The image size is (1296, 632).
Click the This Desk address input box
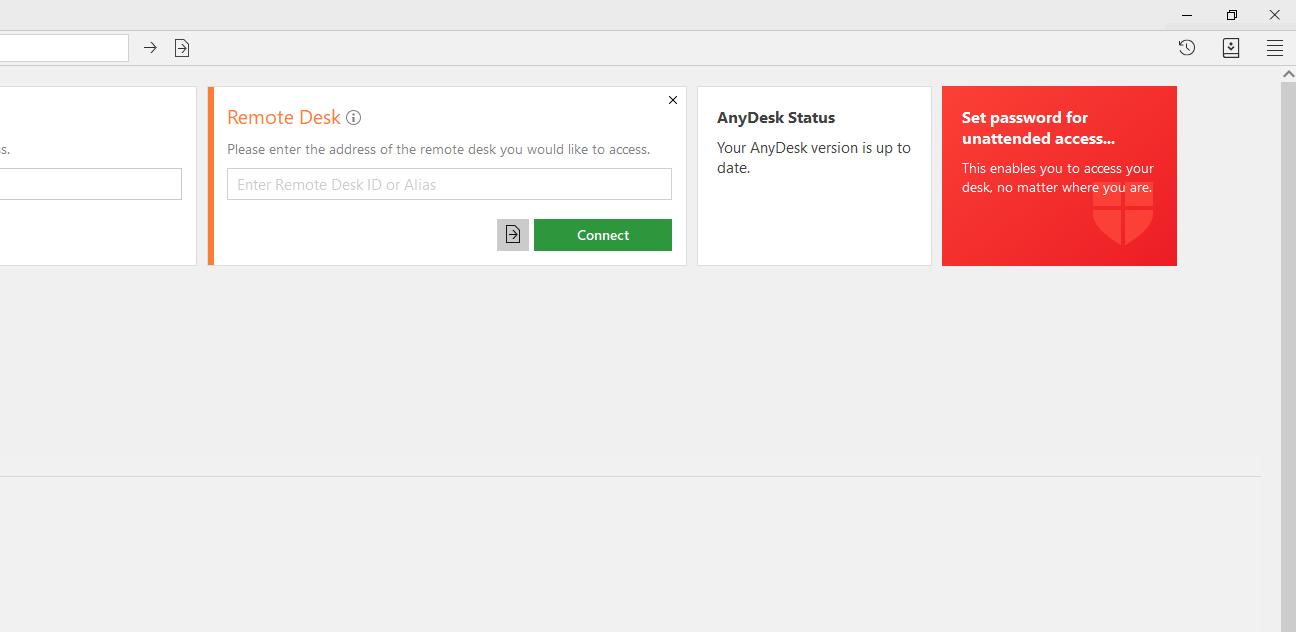click(91, 184)
